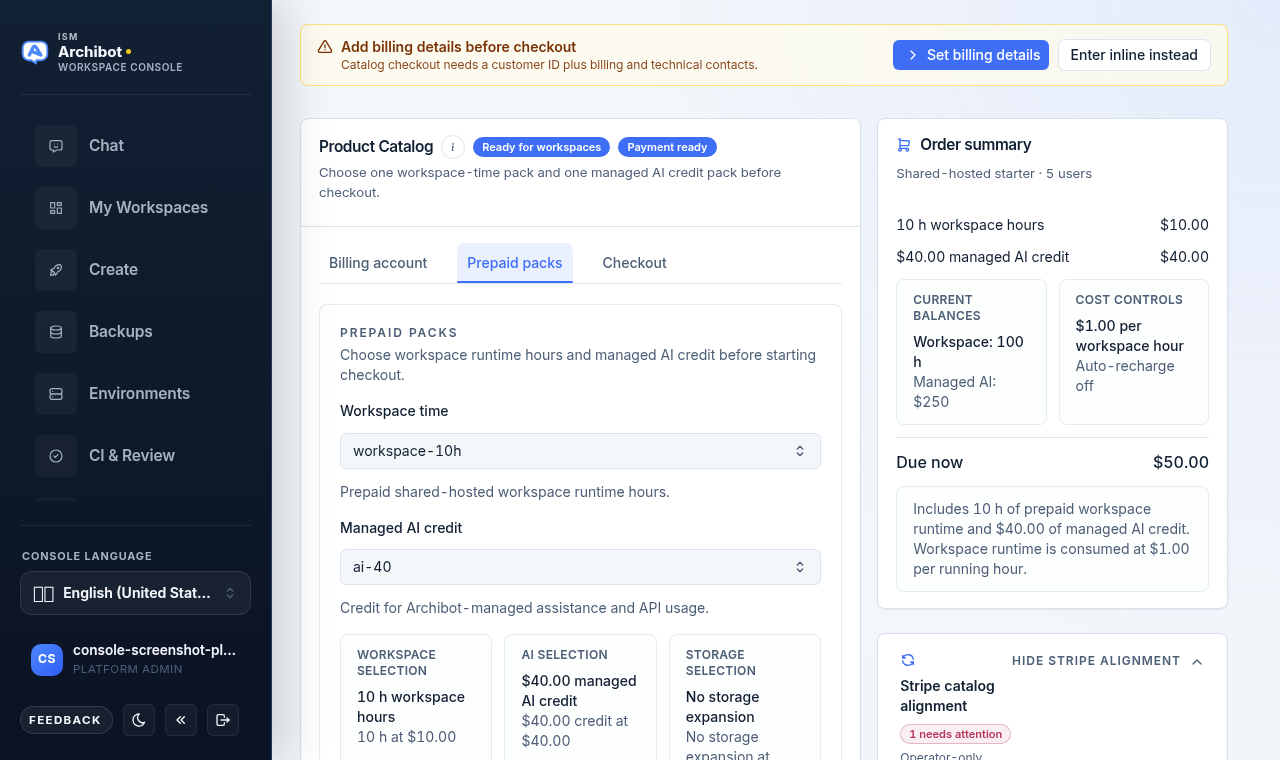Click the 1 needs attention badge
The height and width of the screenshot is (760, 1280).
[955, 734]
